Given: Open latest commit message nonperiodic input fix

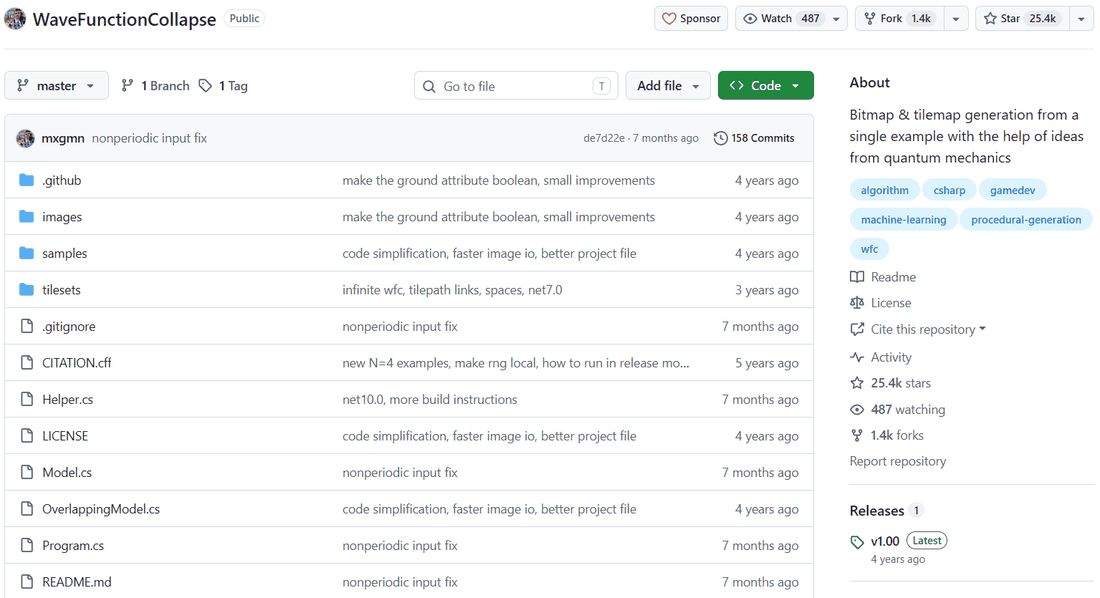Looking at the screenshot, I should coord(149,138).
